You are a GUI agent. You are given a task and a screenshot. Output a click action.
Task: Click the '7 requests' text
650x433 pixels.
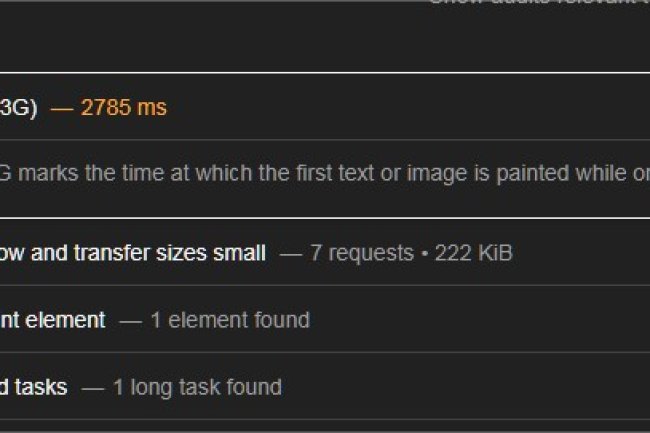click(x=361, y=253)
